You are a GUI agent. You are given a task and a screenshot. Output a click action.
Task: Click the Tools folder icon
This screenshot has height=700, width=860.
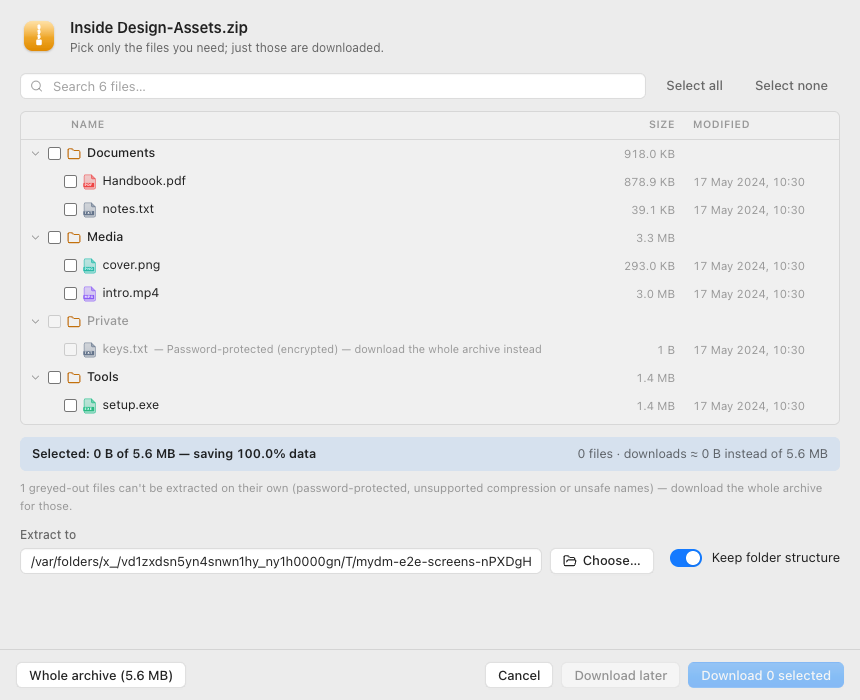[74, 377]
